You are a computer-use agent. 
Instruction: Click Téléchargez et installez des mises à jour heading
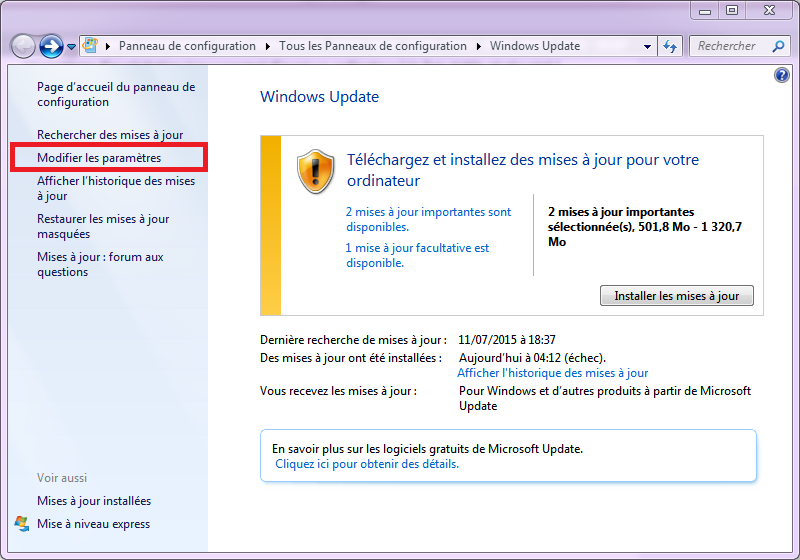[523, 170]
